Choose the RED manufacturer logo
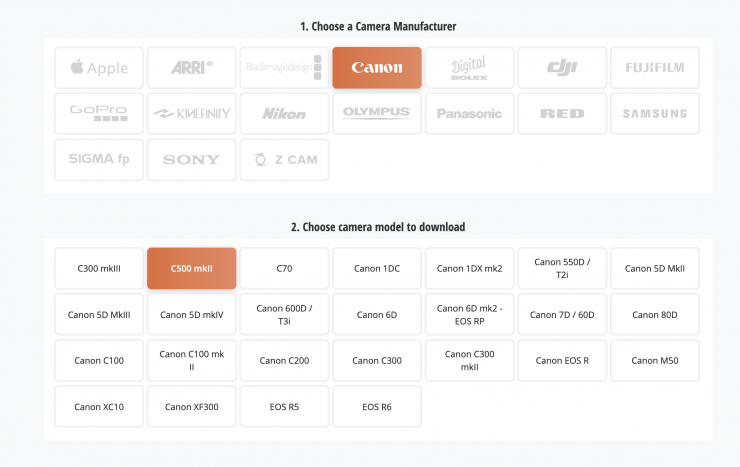 point(562,114)
